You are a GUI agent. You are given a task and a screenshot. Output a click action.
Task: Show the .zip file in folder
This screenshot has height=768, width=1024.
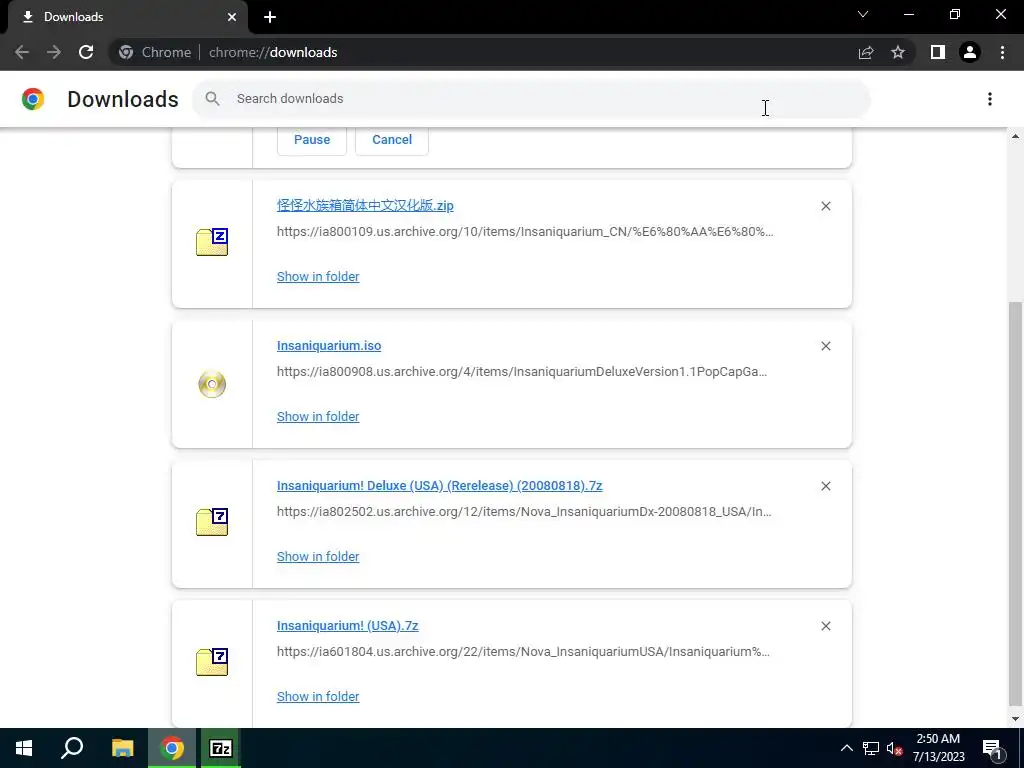[318, 276]
